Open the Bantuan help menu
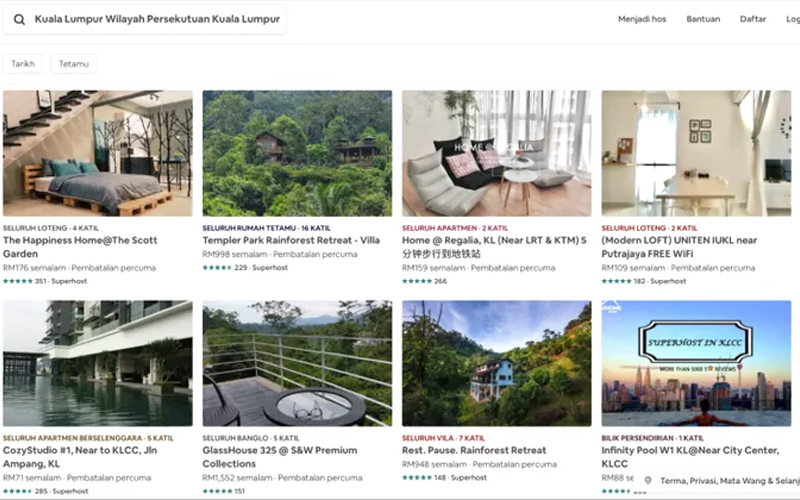The image size is (800, 500). click(703, 19)
